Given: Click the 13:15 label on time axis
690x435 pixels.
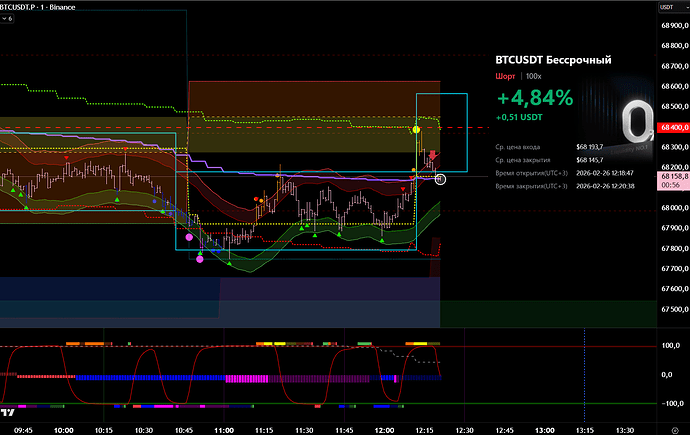Looking at the screenshot, I should (585, 428).
